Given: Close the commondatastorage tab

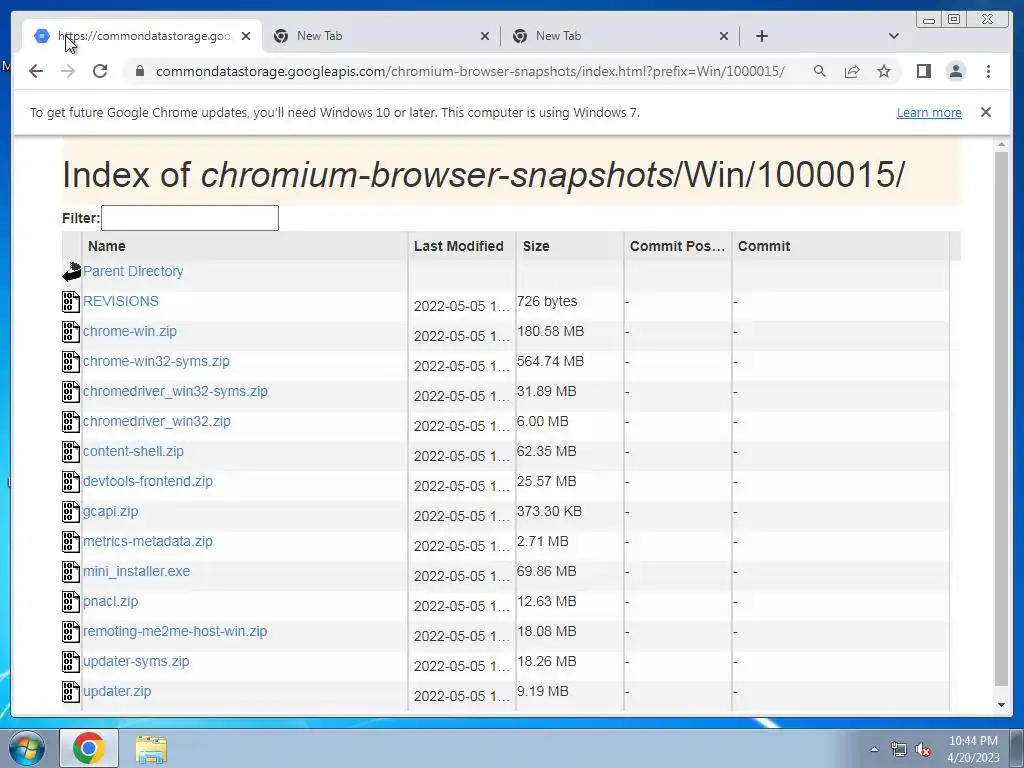Looking at the screenshot, I should pos(246,36).
